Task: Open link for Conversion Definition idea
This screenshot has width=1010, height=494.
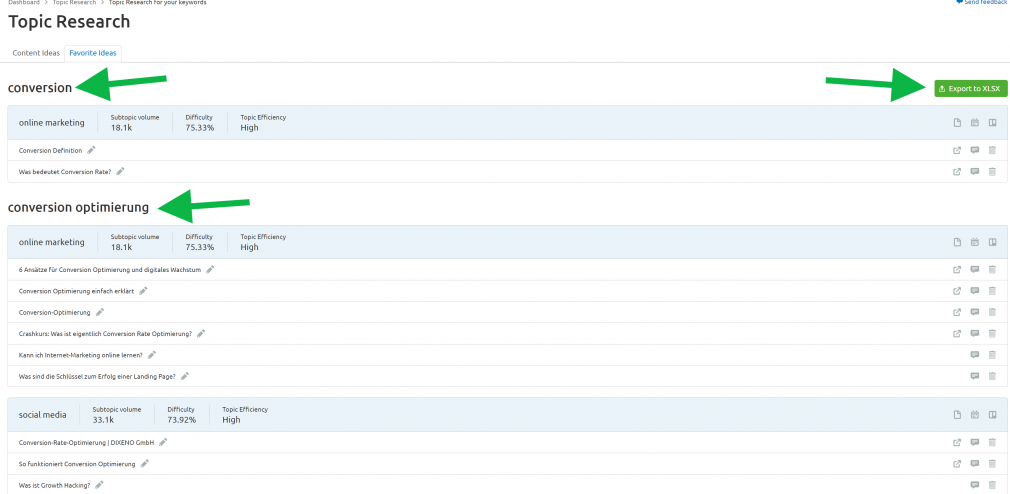Action: [x=957, y=150]
